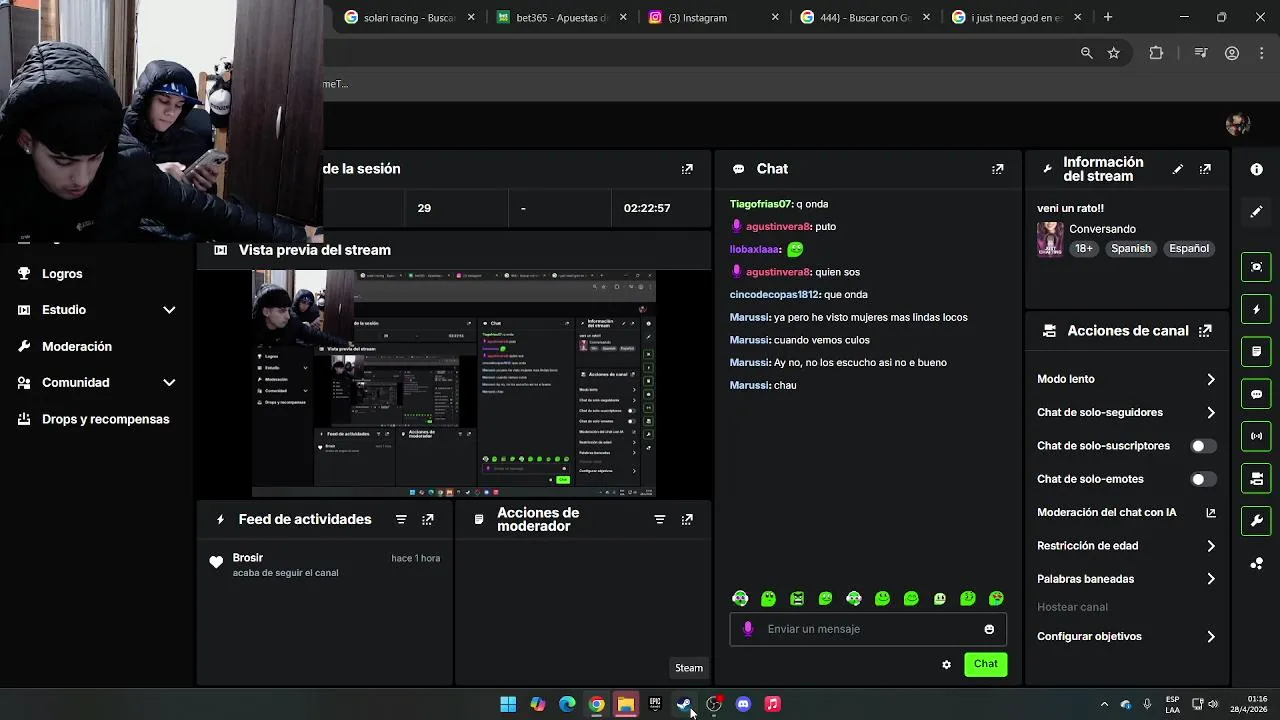The width and height of the screenshot is (1280, 720).
Task: Open chat settings gear icon
Action: tap(946, 665)
